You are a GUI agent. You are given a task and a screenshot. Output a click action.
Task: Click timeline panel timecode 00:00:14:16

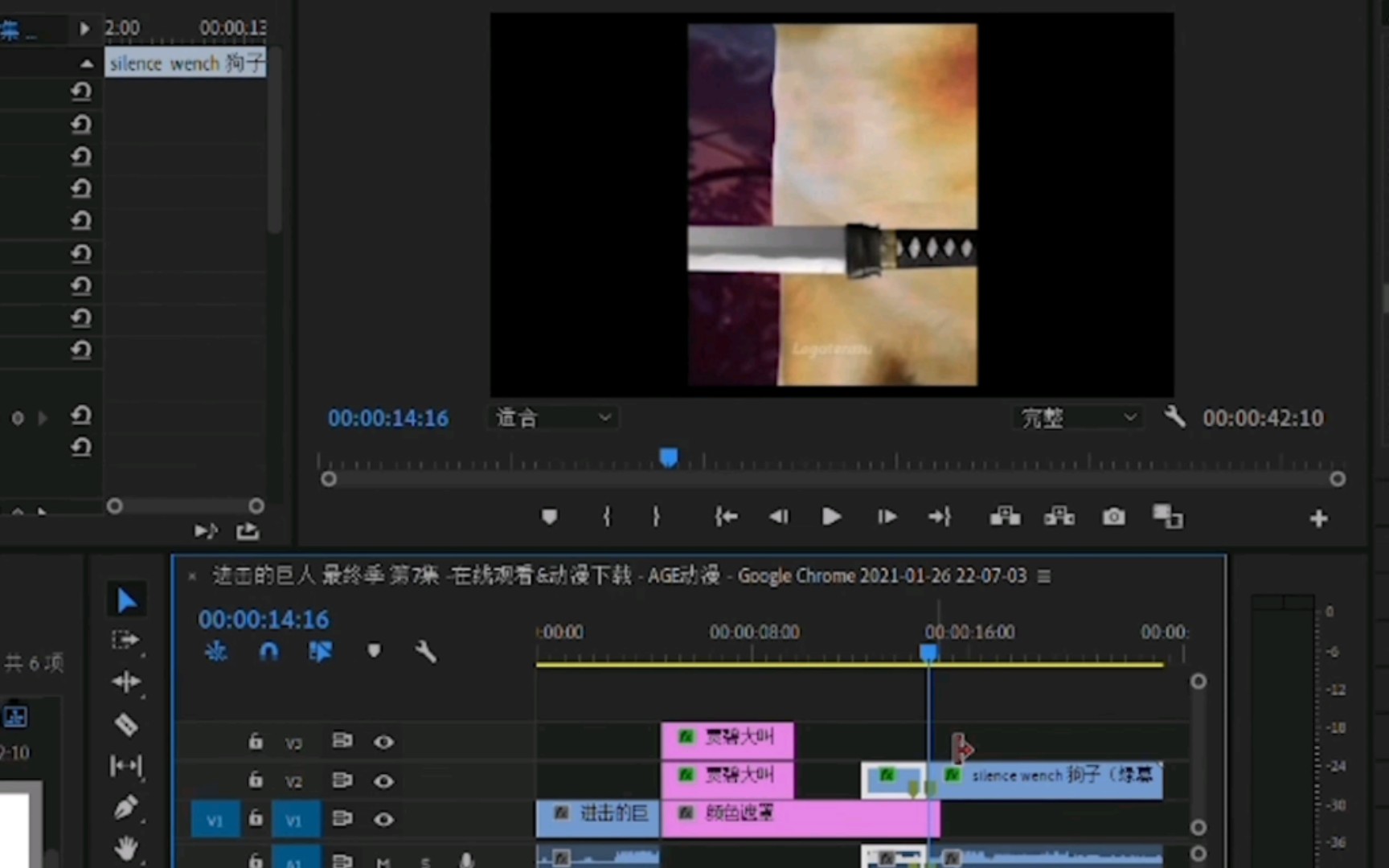pos(264,619)
